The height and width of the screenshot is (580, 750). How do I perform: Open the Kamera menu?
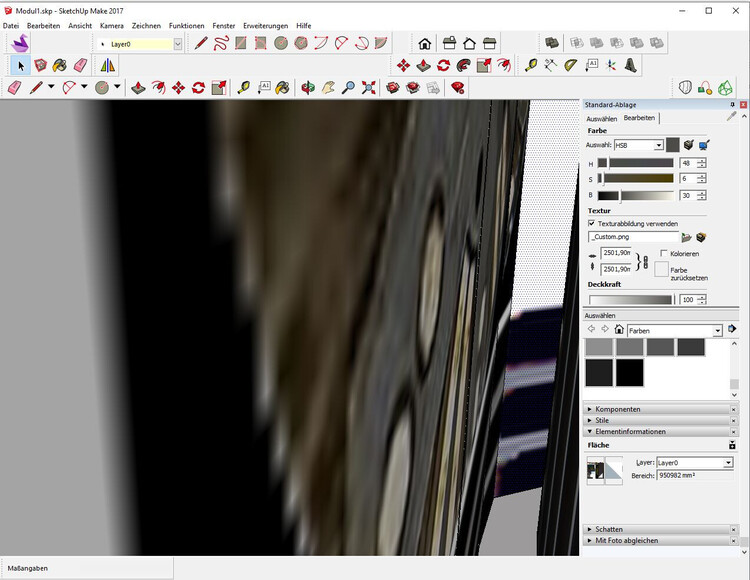pos(111,25)
